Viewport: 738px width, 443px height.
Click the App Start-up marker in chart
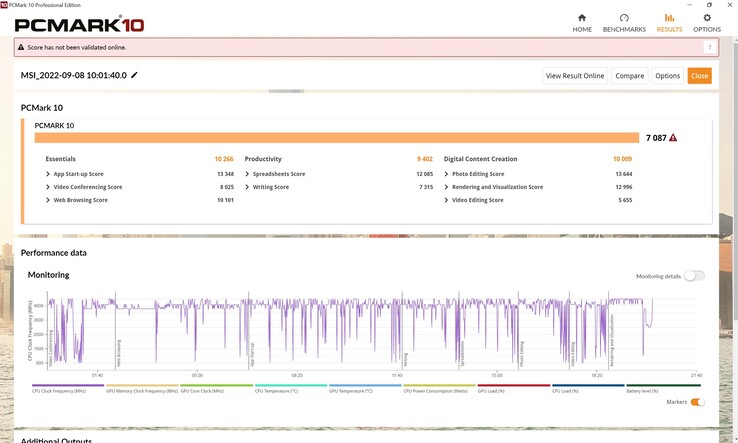[x=252, y=354]
